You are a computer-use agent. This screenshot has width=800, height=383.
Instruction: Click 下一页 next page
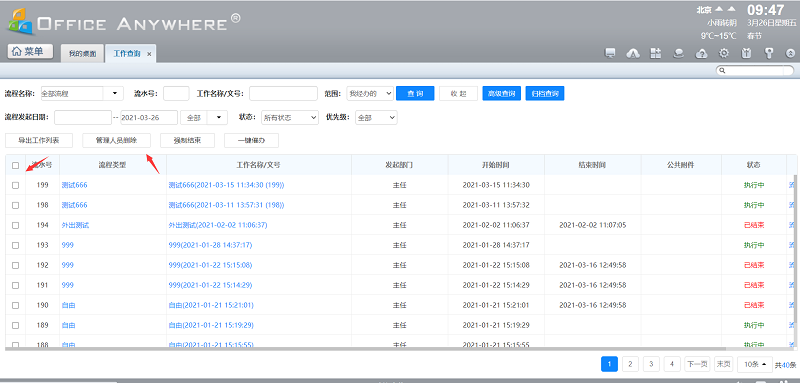pyautogui.click(x=697, y=364)
